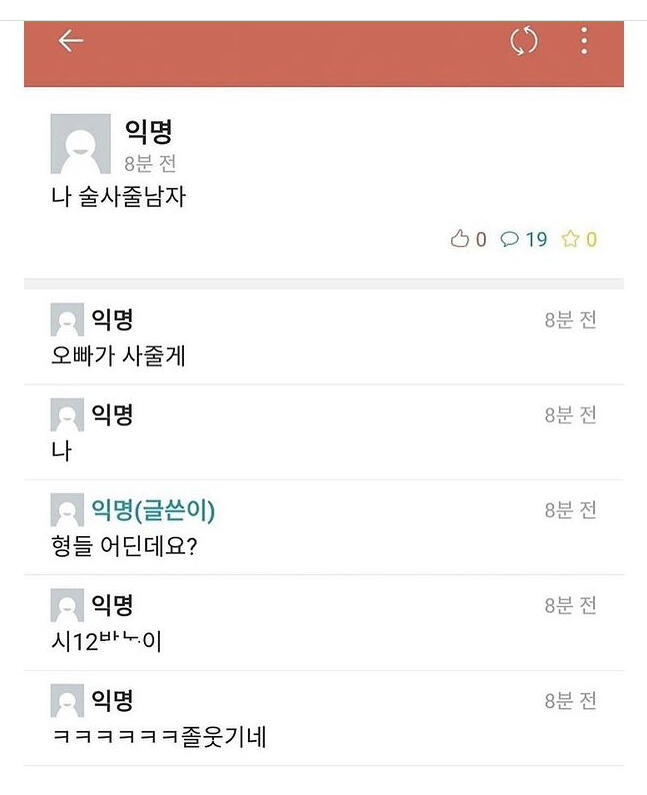
Task: Click the post timestamp 8분 전
Action: pyautogui.click(x=150, y=163)
